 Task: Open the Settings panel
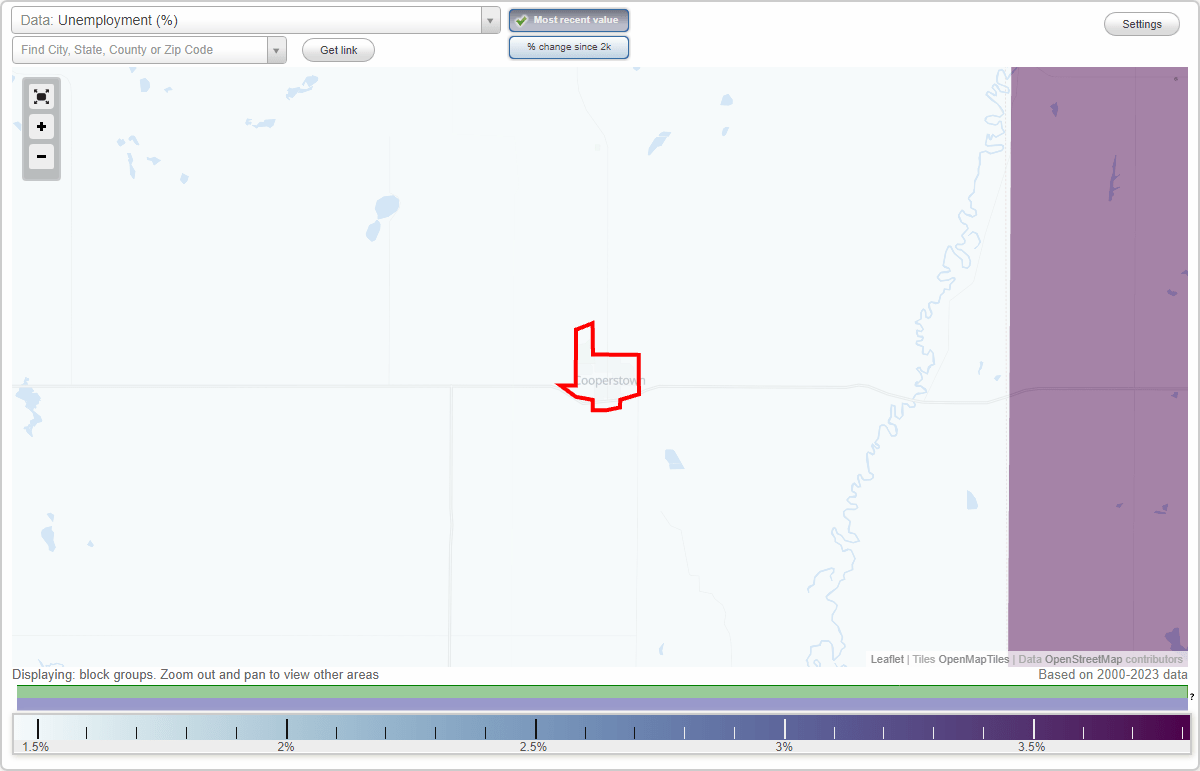click(x=1141, y=23)
